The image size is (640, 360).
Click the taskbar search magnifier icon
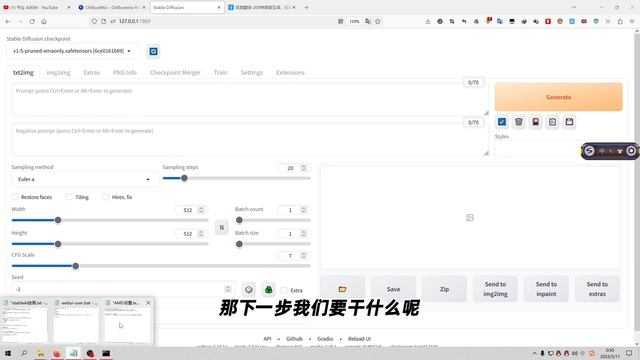pyautogui.click(x=24, y=353)
